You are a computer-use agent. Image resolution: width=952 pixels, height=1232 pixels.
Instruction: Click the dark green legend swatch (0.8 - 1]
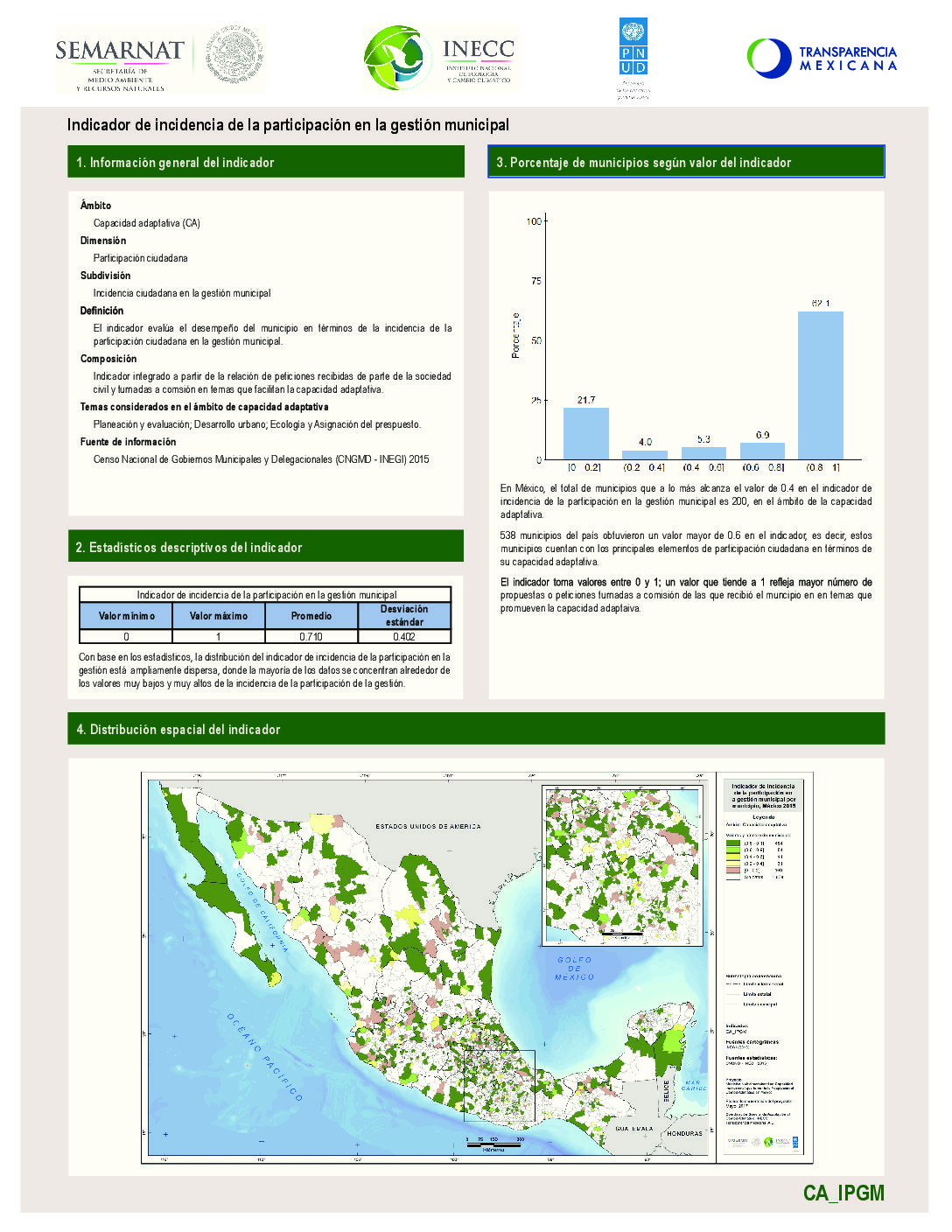tap(733, 843)
